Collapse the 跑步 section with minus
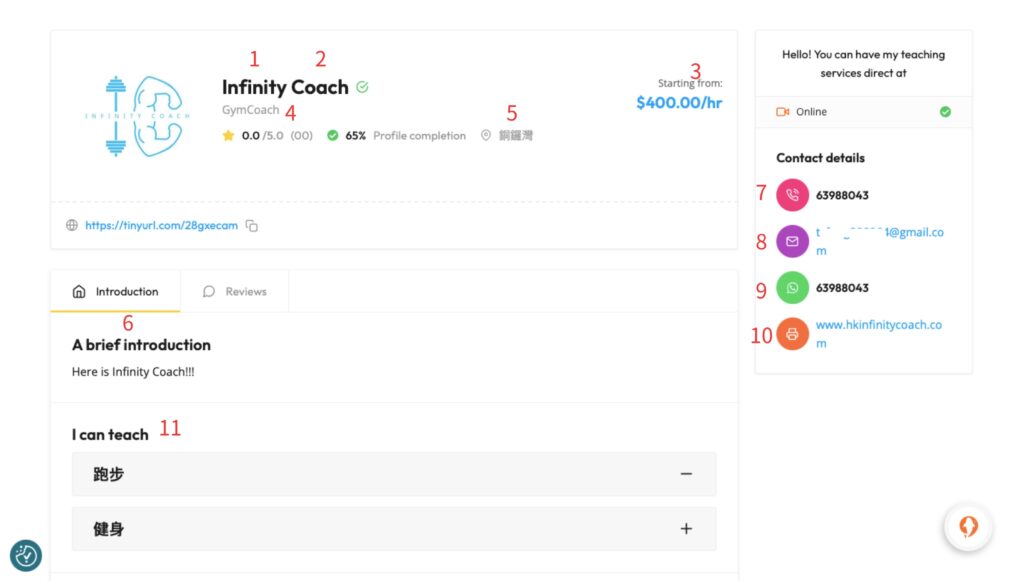Screen dimensions: 1024x583 (x=686, y=474)
